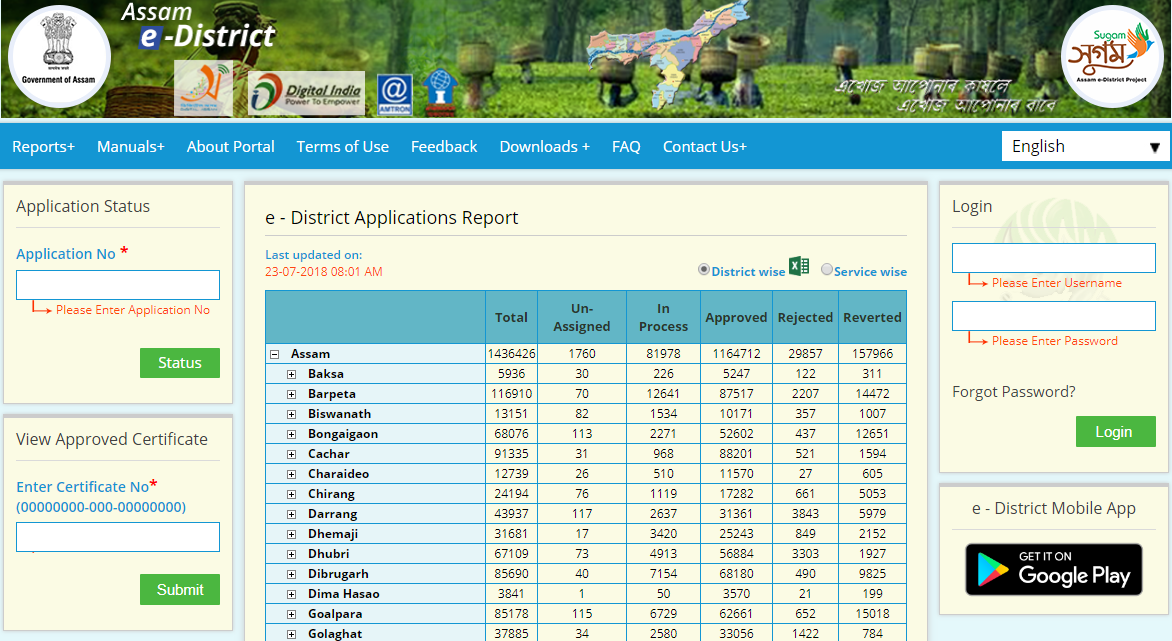
Task: Expand the Barpeta district row
Action: tap(291, 393)
